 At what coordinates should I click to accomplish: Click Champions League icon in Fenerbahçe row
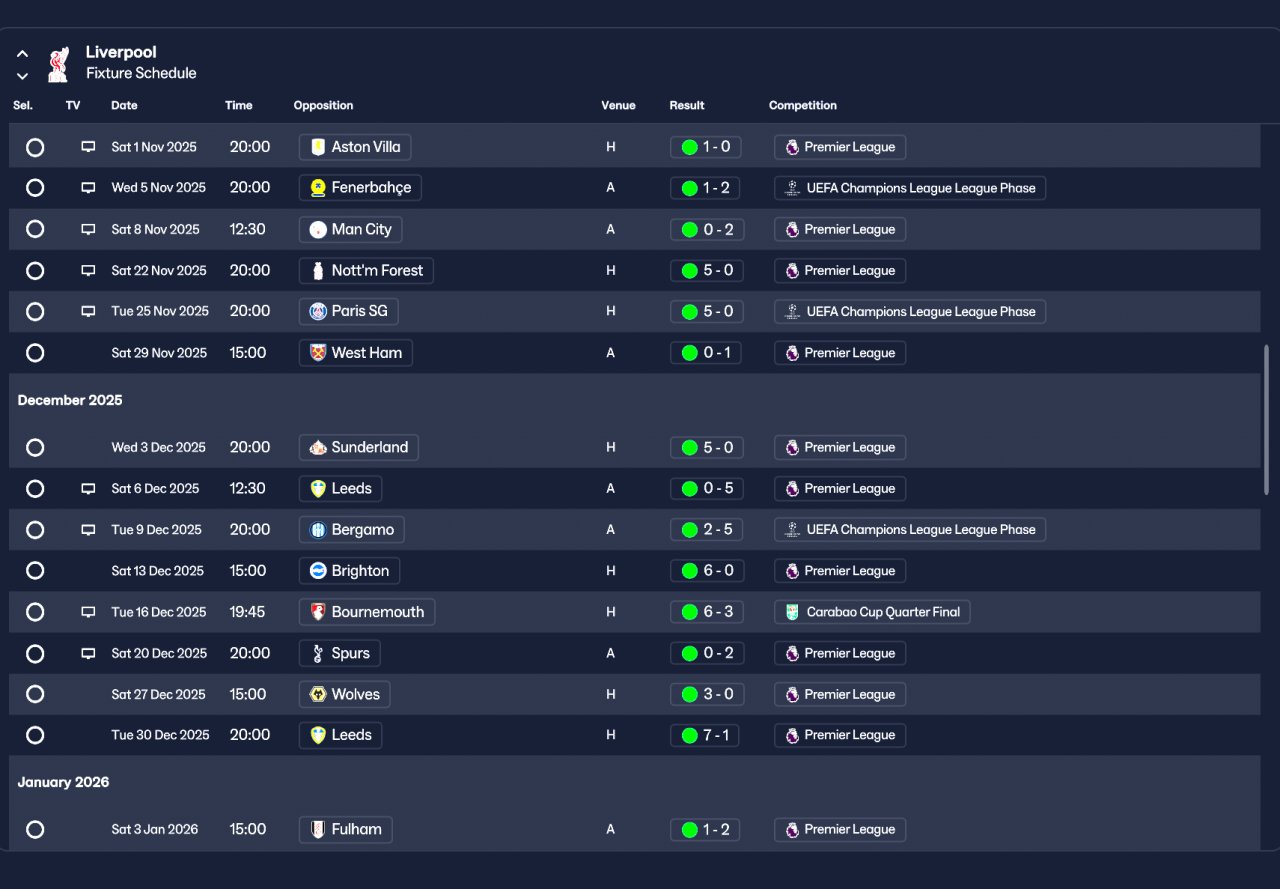click(x=792, y=188)
